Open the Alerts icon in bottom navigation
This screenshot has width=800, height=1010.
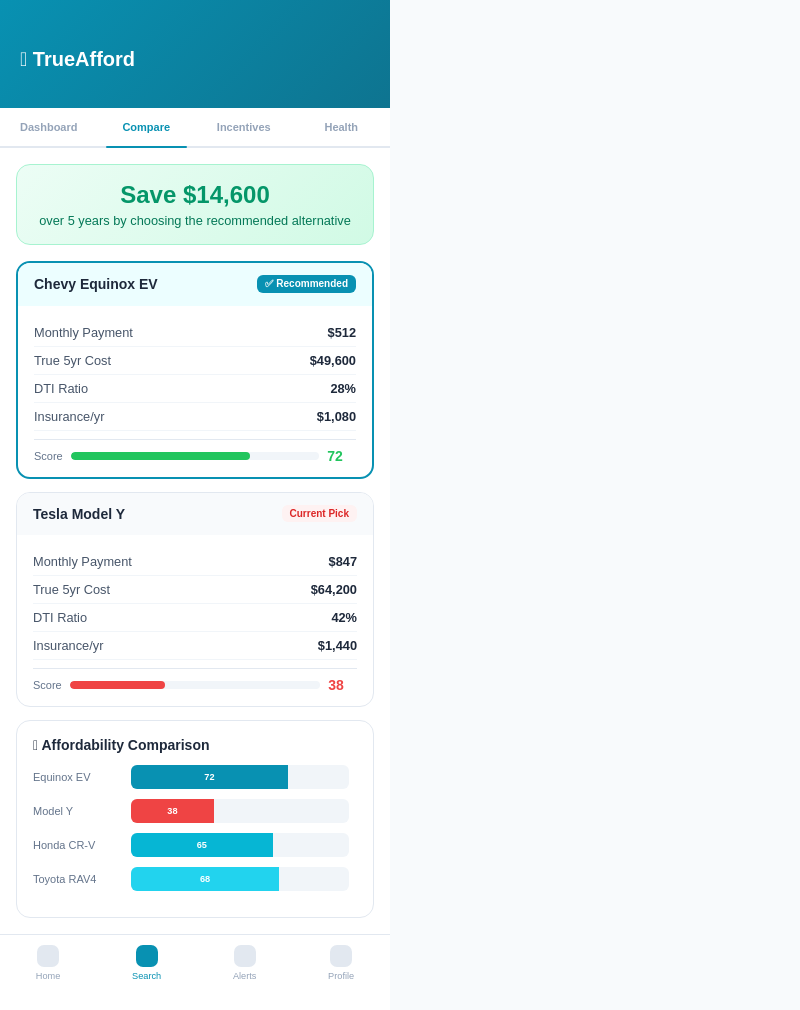245,956
